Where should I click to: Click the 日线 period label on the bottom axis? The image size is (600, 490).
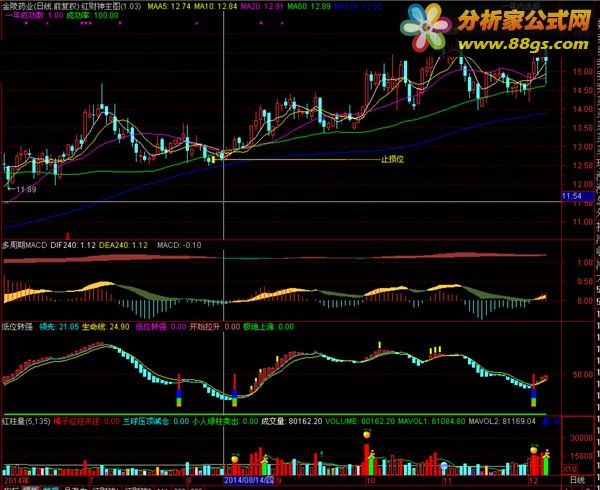coord(577,480)
